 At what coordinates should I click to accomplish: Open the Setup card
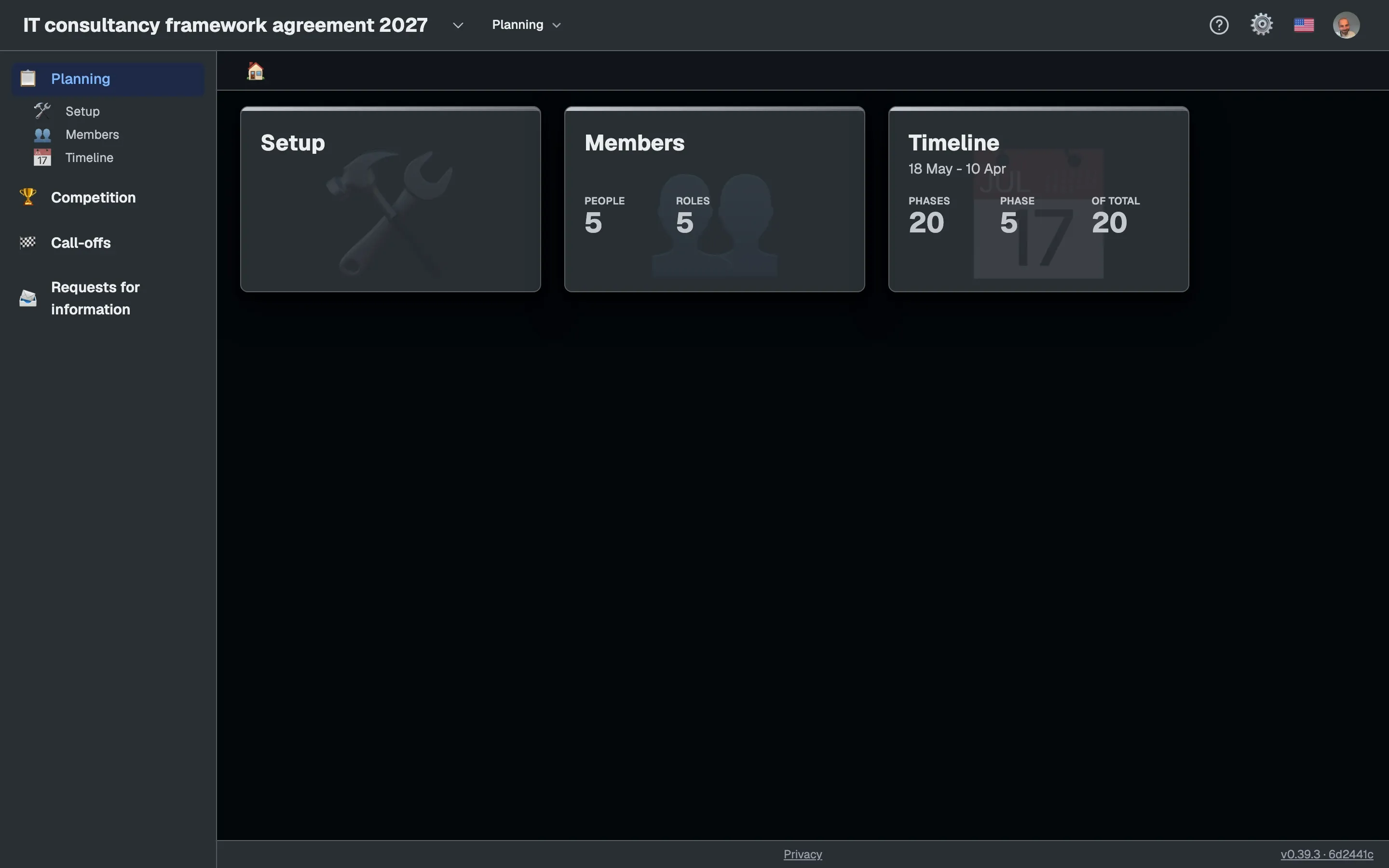coord(390,199)
